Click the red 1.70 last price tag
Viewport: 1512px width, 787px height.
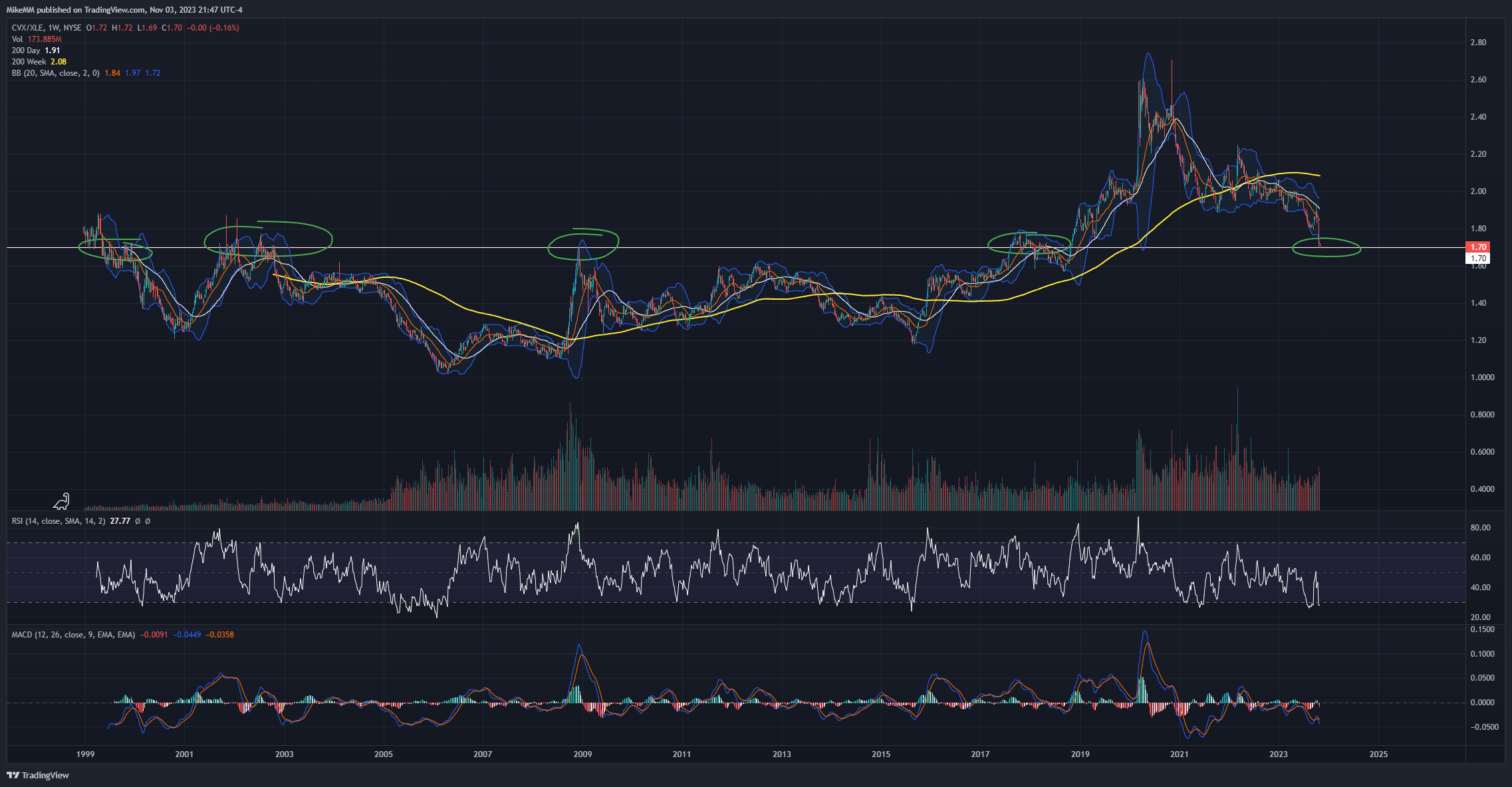pos(1478,247)
